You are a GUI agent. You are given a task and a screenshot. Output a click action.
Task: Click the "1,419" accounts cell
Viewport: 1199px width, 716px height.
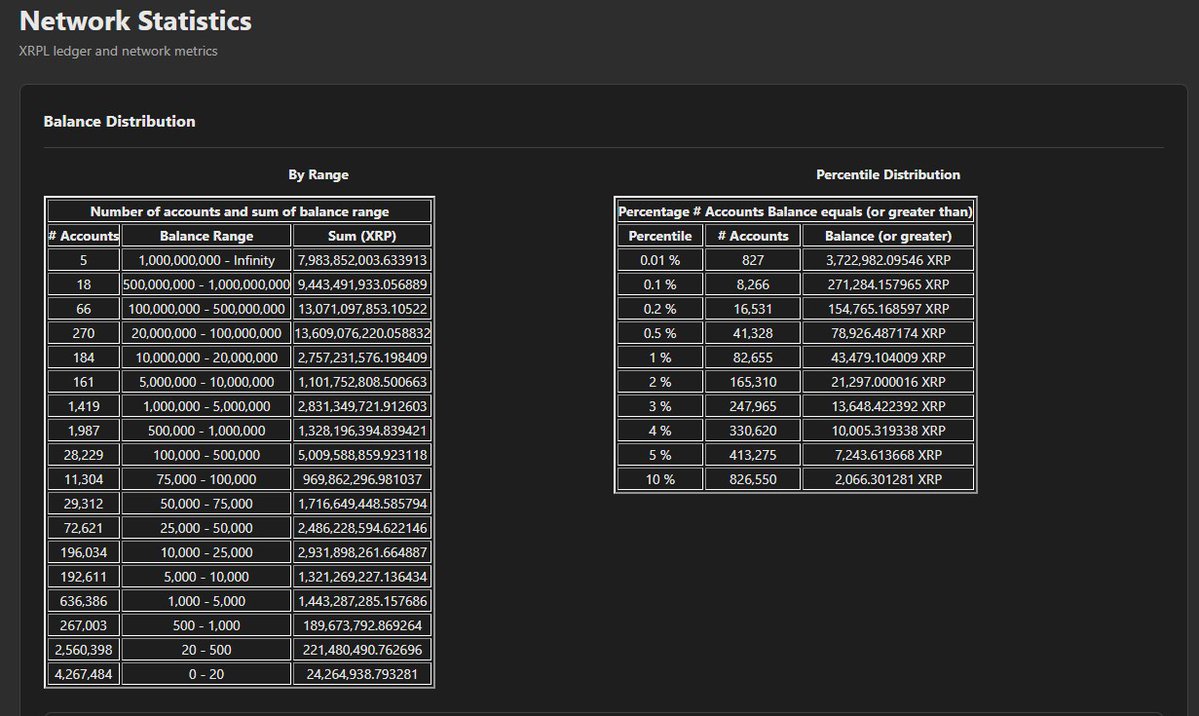pyautogui.click(x=83, y=406)
